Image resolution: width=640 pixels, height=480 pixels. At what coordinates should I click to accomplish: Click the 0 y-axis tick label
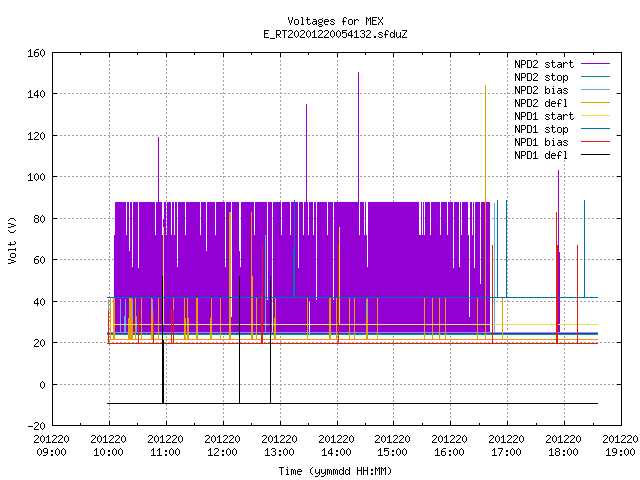(x=42, y=385)
